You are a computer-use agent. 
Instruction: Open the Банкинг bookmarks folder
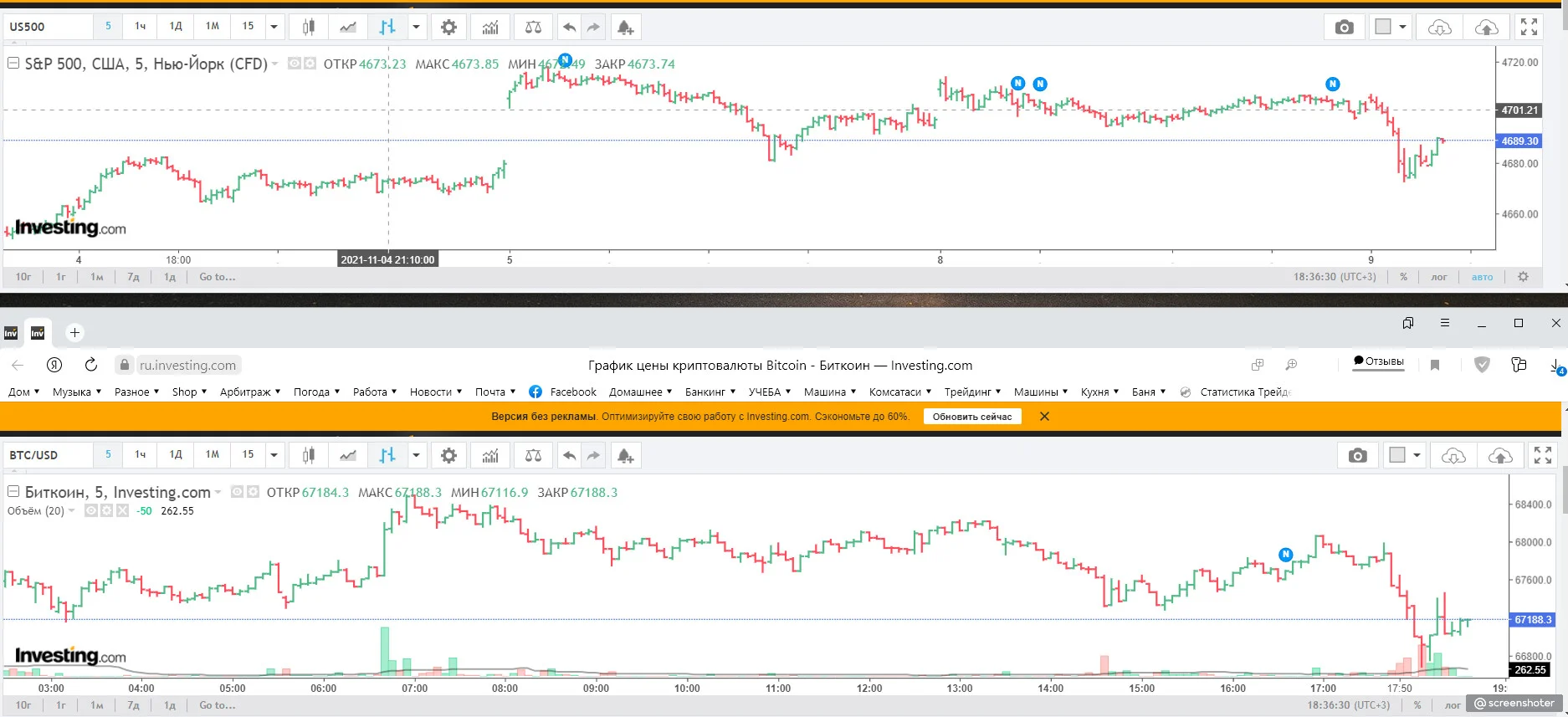click(710, 392)
